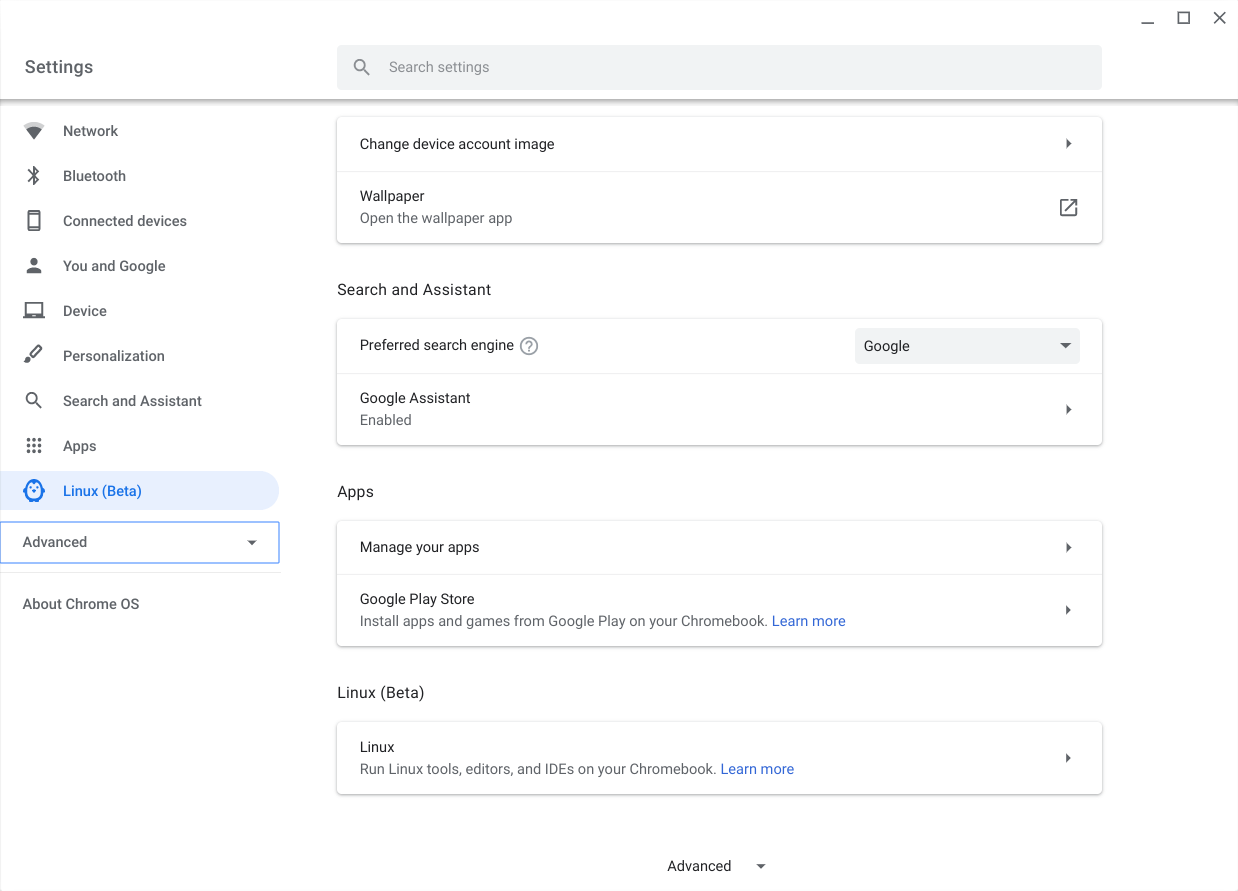Expand Advanced at the bottom of page

click(x=717, y=866)
